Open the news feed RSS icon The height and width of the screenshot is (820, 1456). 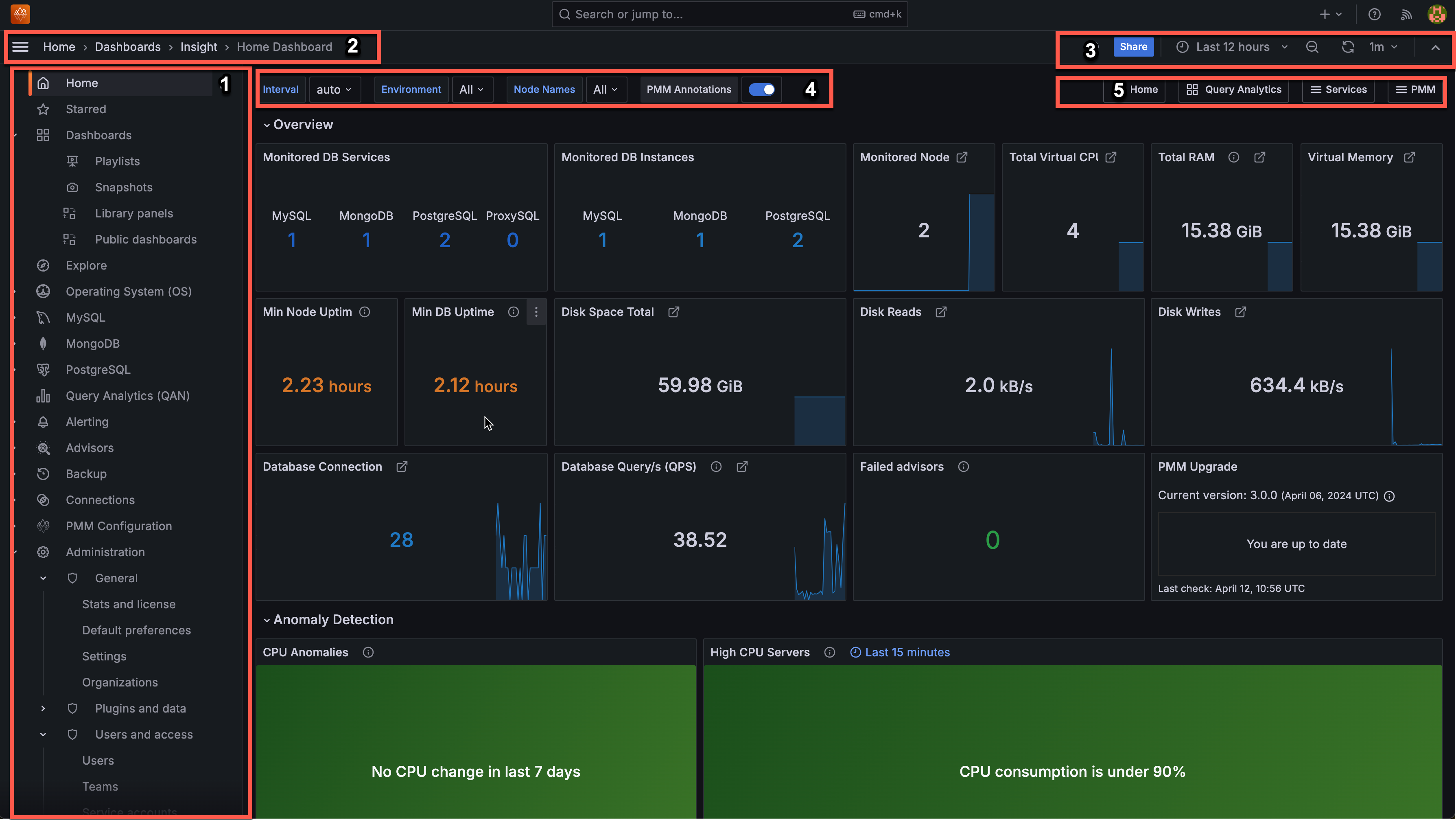click(x=1406, y=15)
